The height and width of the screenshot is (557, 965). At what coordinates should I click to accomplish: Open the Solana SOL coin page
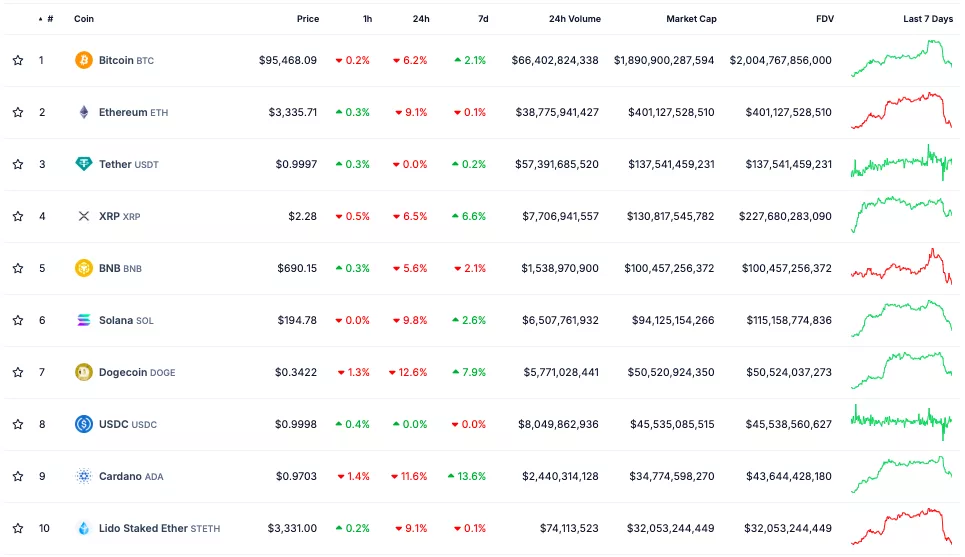click(x=126, y=320)
